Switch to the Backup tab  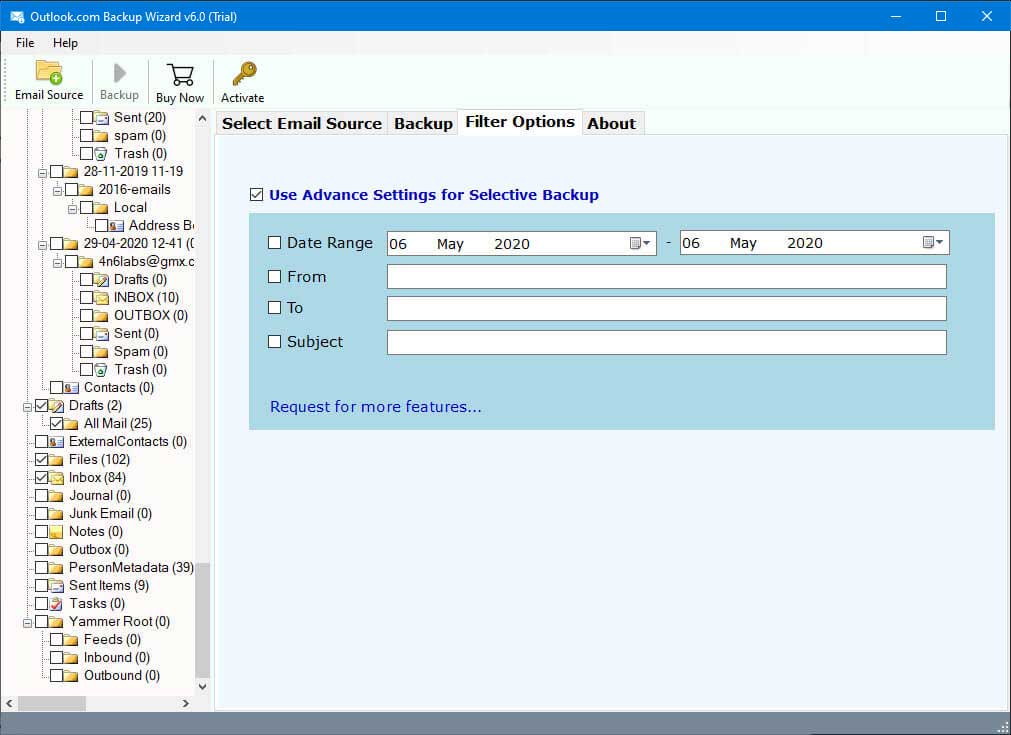(423, 123)
